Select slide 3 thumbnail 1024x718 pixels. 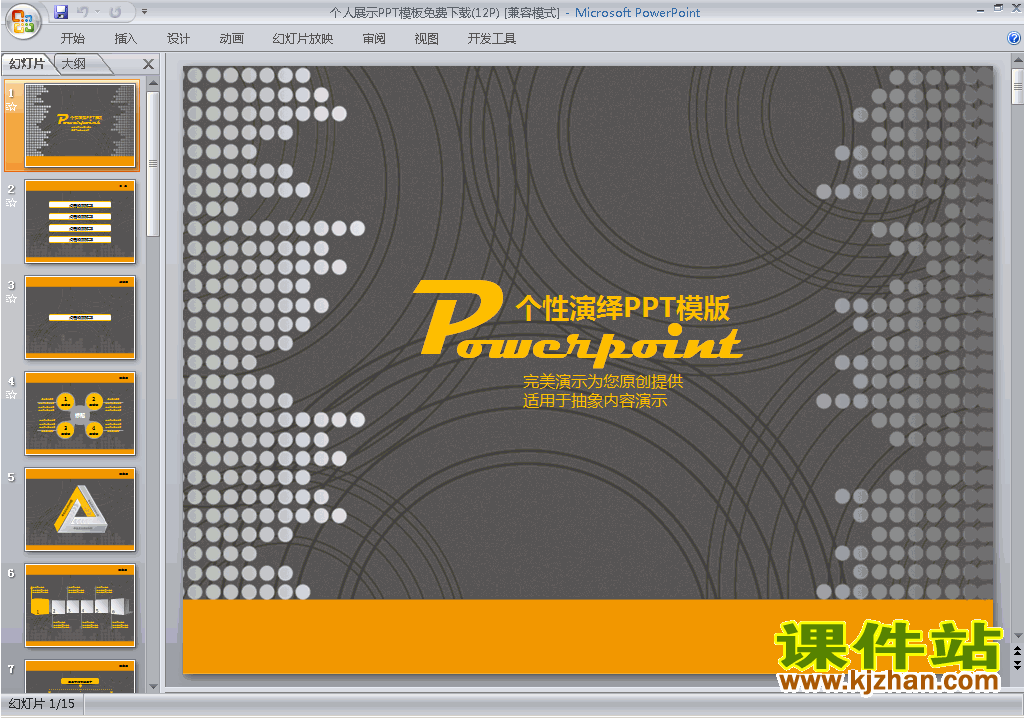(80, 318)
